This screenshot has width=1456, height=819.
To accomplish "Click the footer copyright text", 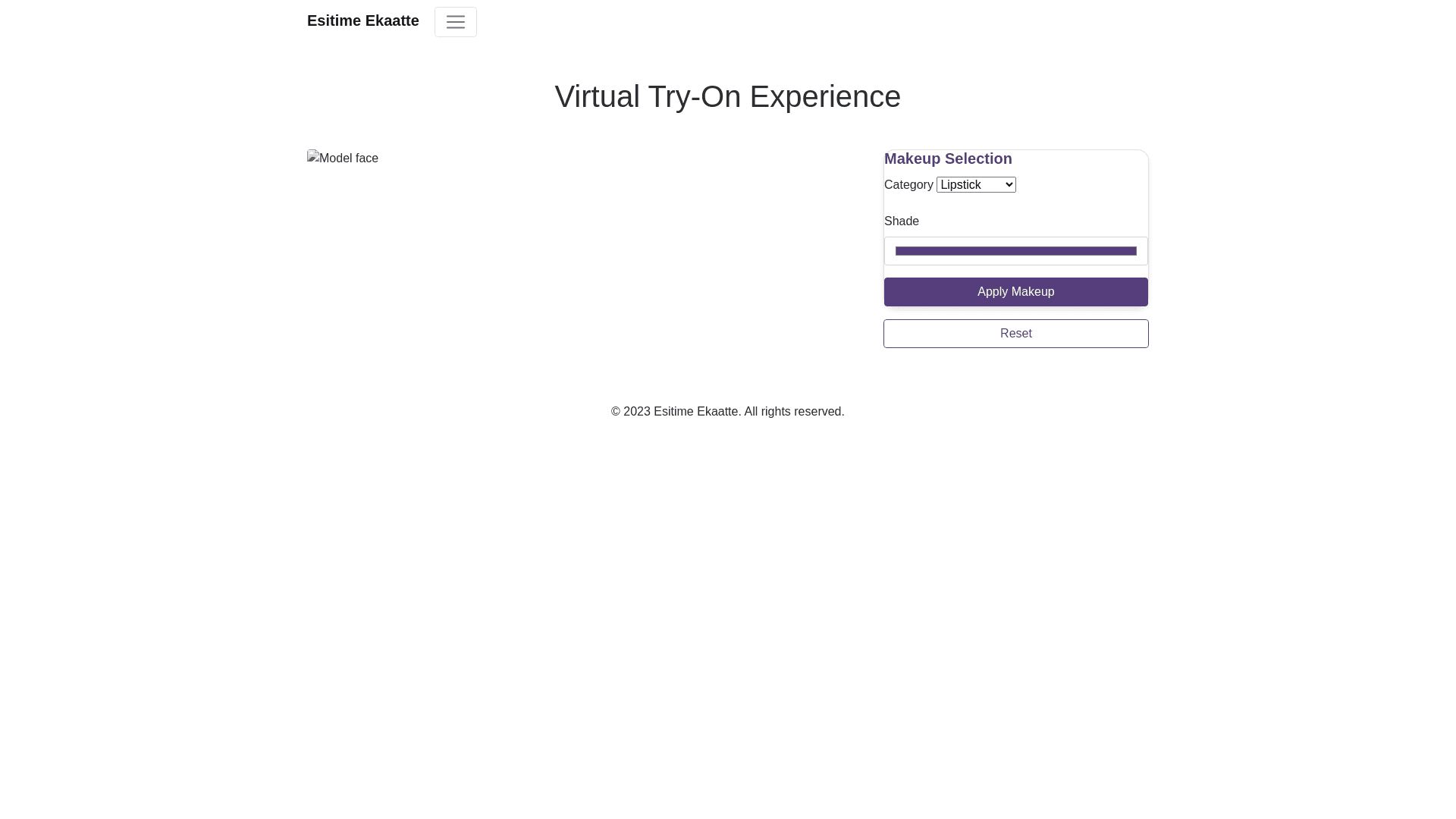I will pyautogui.click(x=727, y=411).
